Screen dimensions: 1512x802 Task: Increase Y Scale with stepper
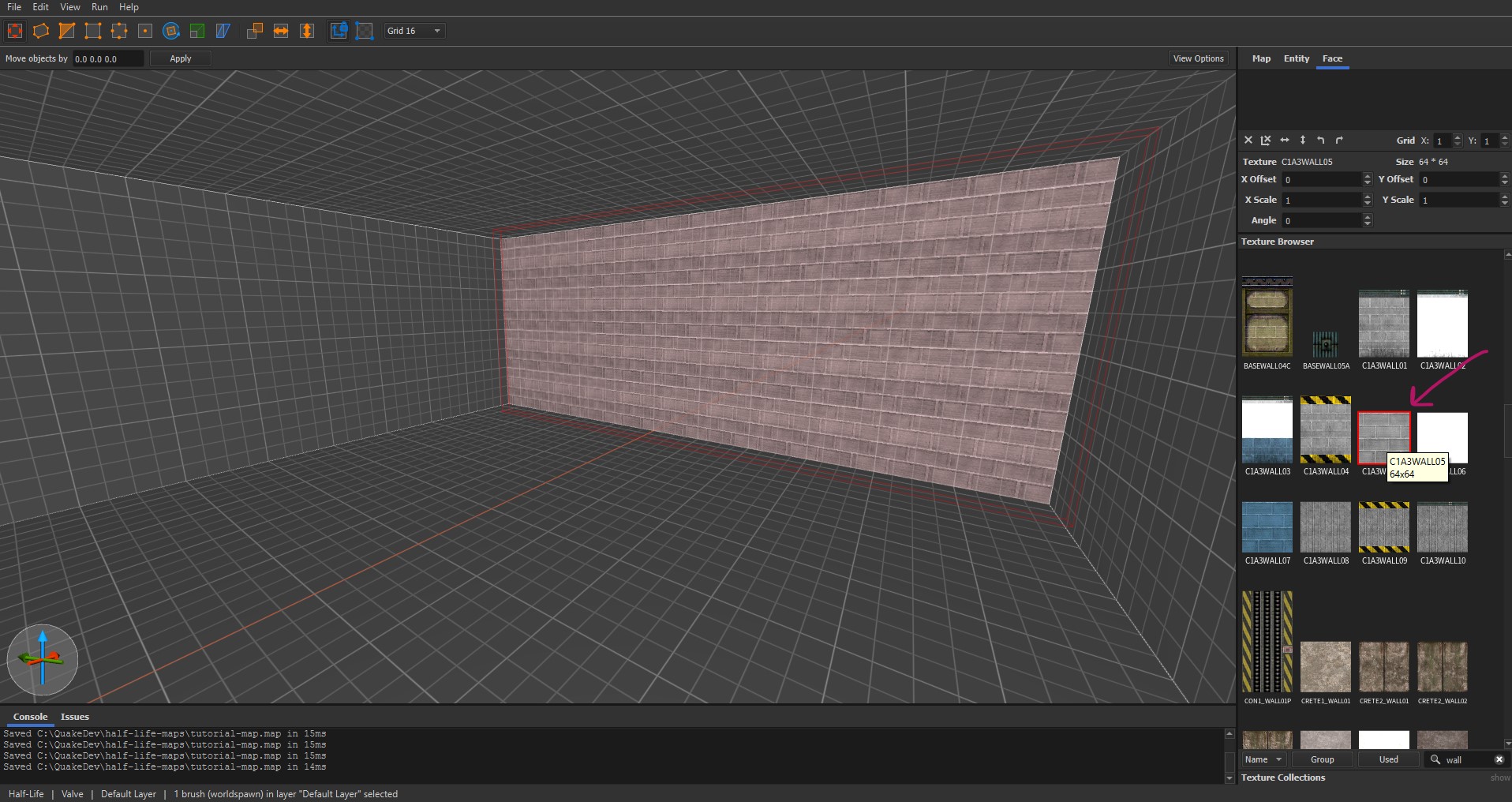click(1505, 197)
